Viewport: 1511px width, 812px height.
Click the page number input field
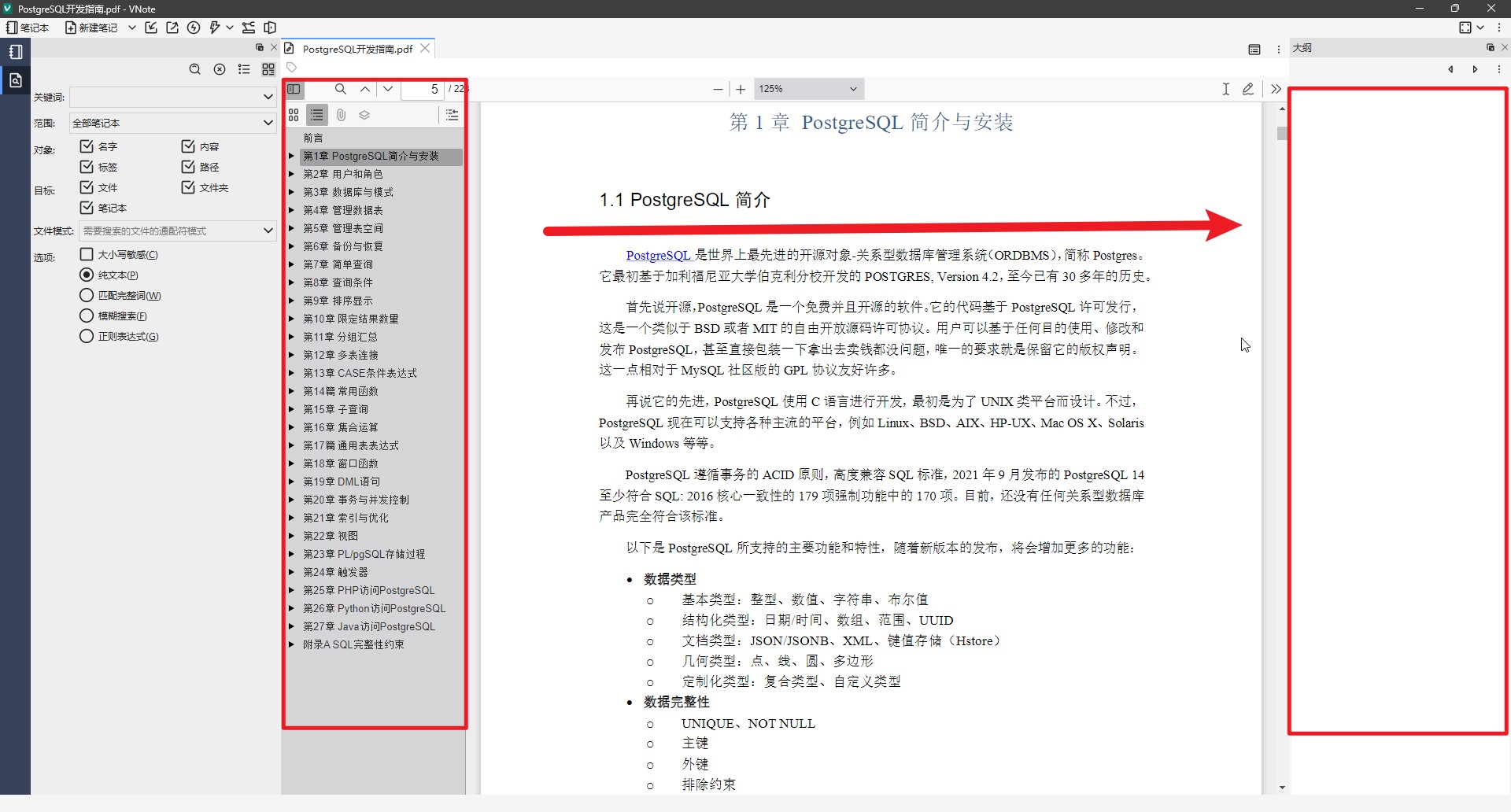[x=431, y=89]
